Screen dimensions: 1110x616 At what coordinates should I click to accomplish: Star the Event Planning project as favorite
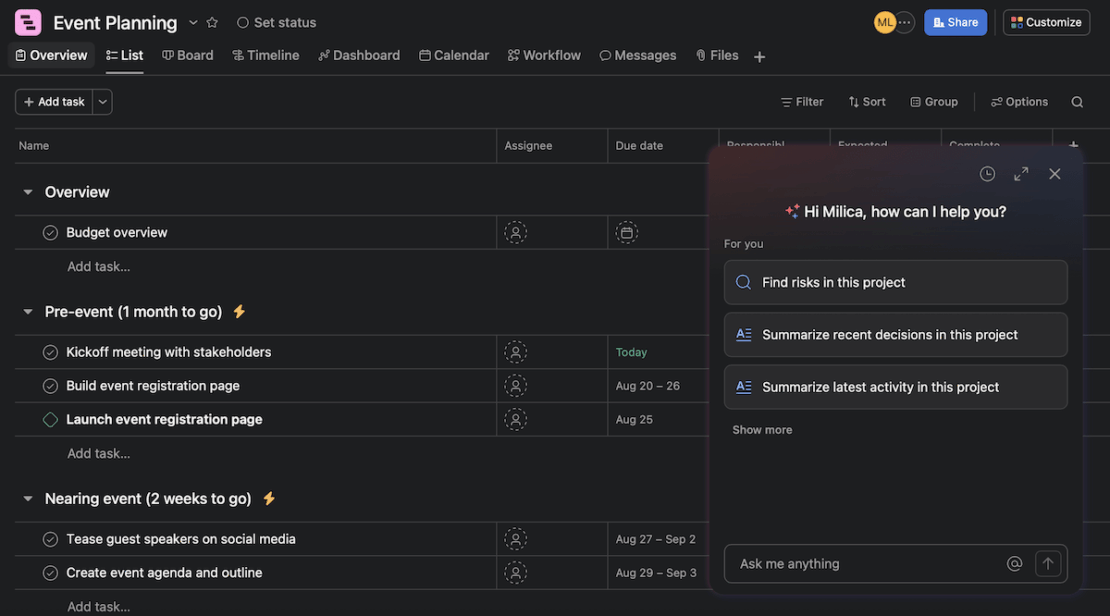click(211, 20)
